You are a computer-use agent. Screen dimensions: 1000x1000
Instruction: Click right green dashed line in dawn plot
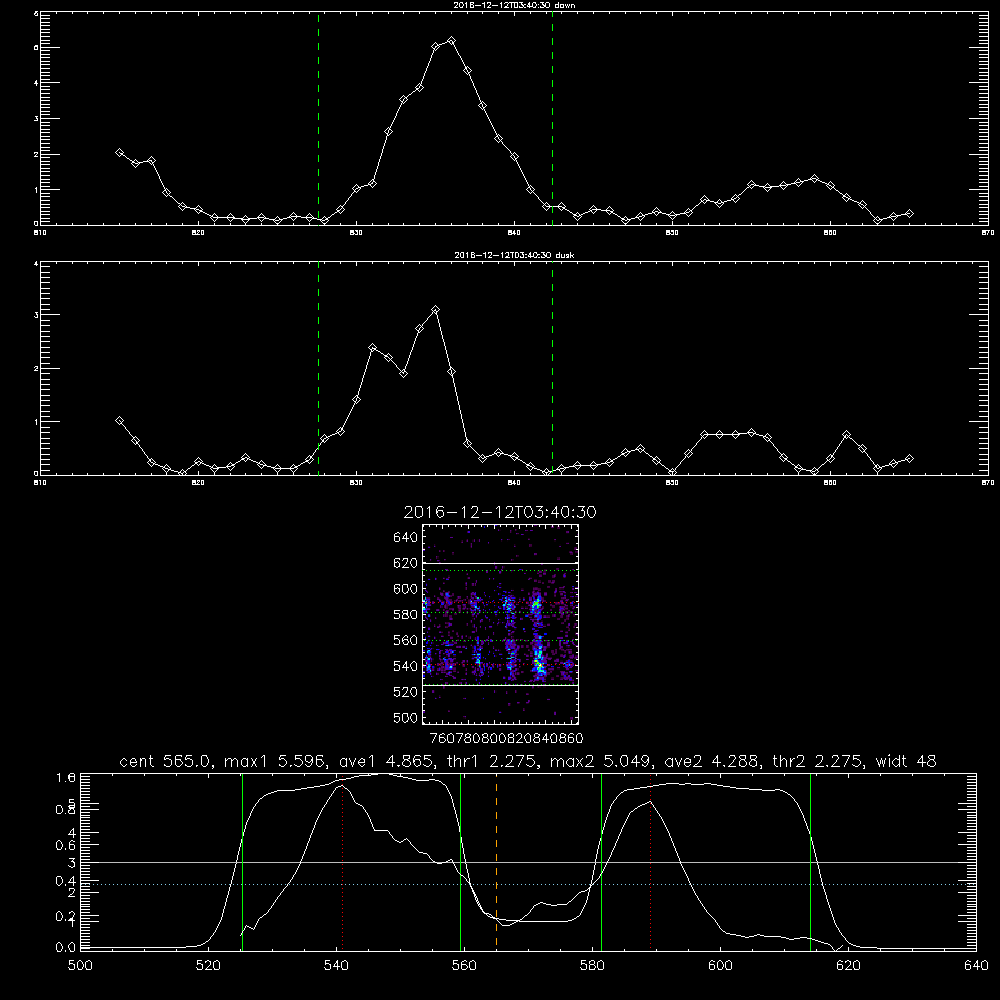coord(552,118)
